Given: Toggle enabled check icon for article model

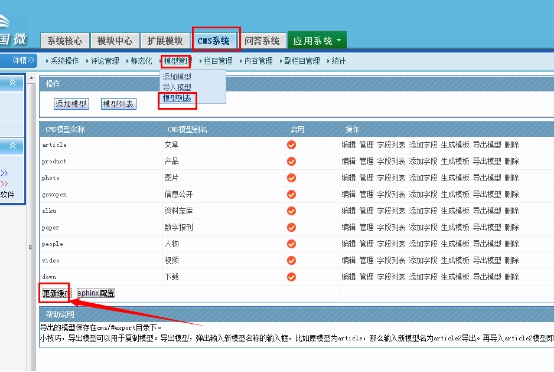Looking at the screenshot, I should (291, 145).
